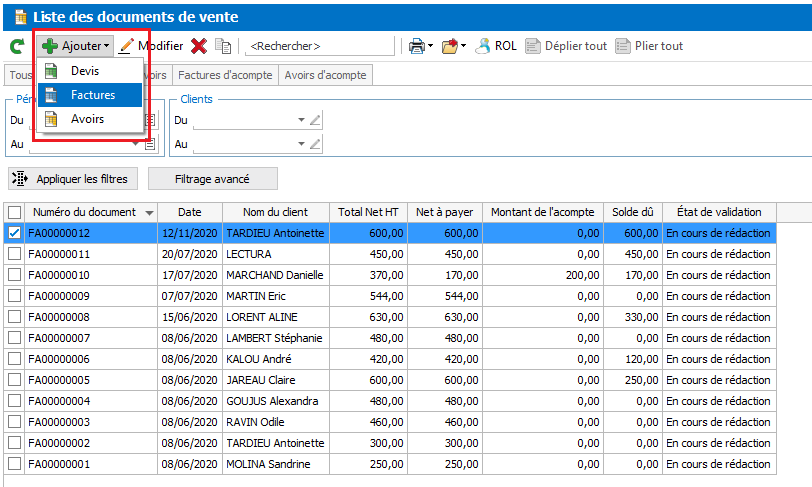Click the Appliquer les filtres button
This screenshot has width=812, height=487.
pos(72,179)
